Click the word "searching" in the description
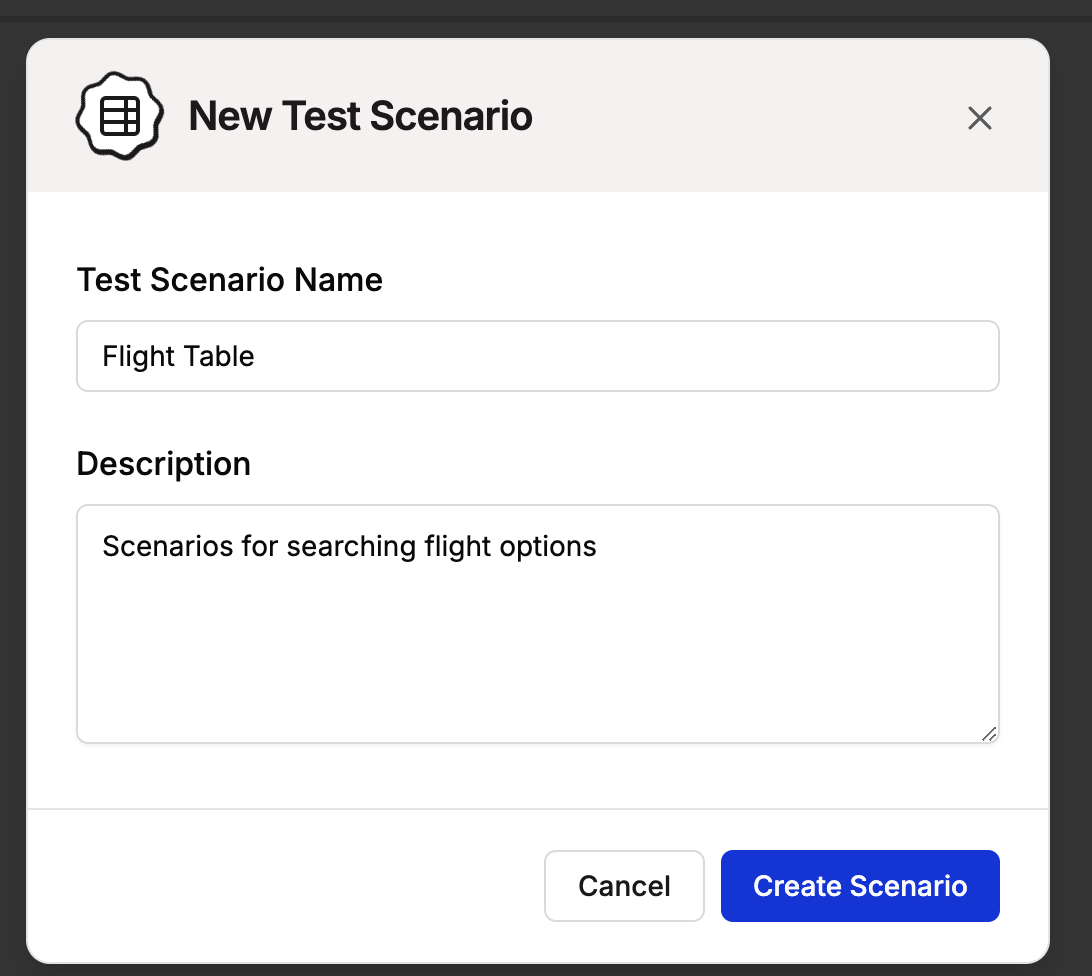 (x=351, y=547)
